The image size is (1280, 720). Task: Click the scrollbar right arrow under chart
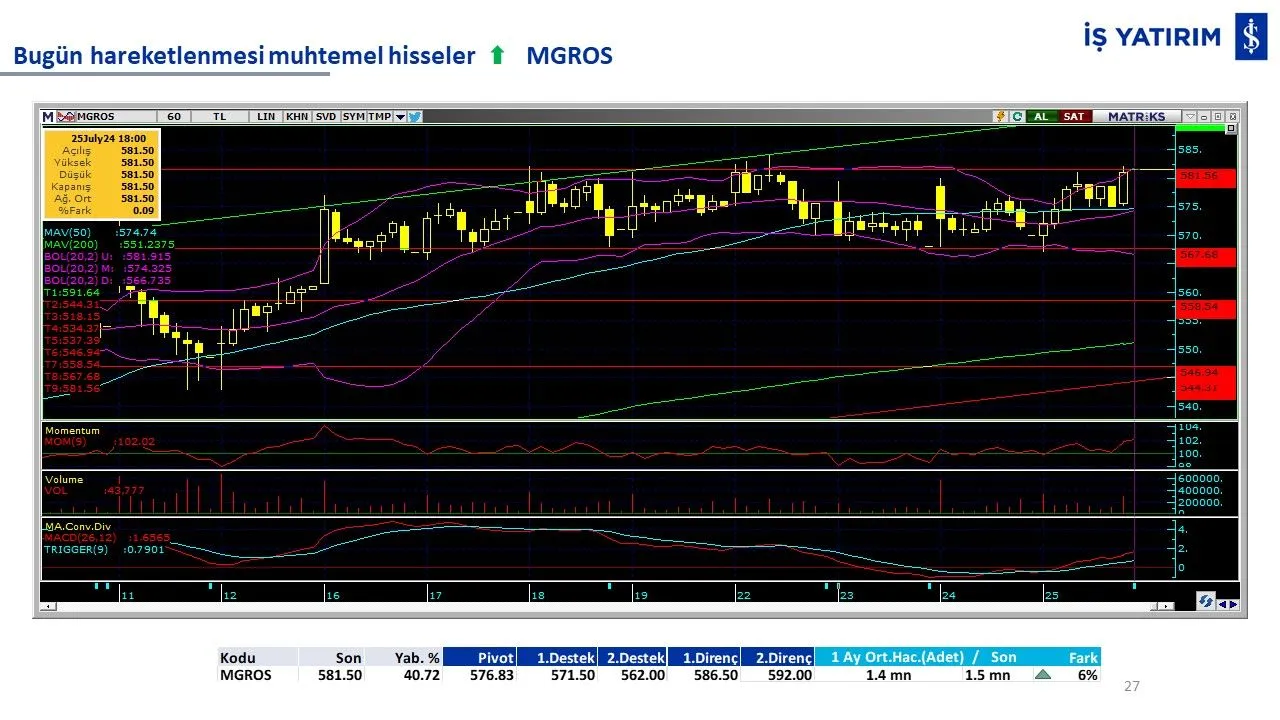(1166, 606)
